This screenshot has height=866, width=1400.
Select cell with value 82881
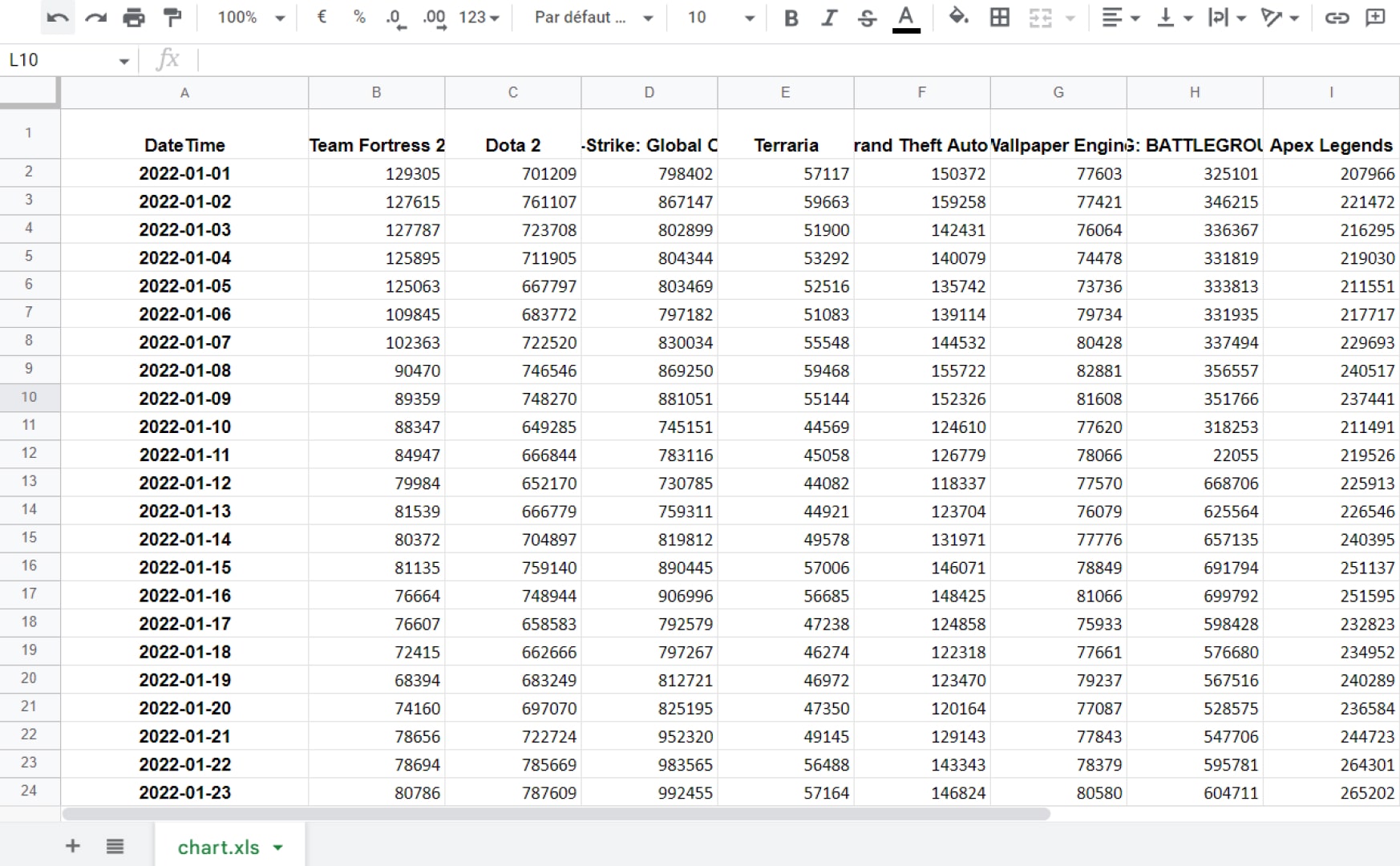1058,370
